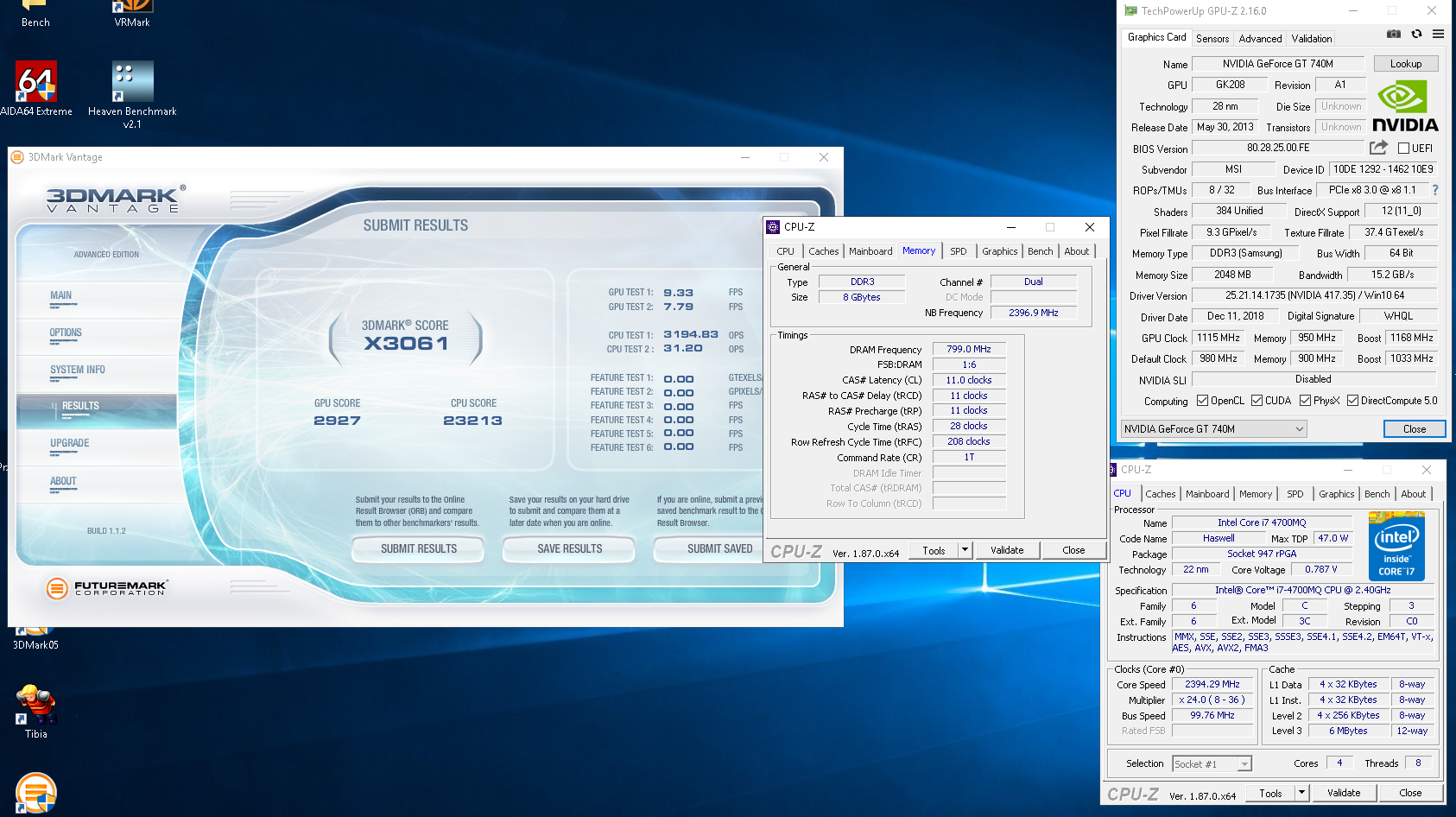Screen dimensions: 1456x817
Task: Open ABOUT in 3DMark Vantage sidebar
Action: pyautogui.click(x=97, y=484)
